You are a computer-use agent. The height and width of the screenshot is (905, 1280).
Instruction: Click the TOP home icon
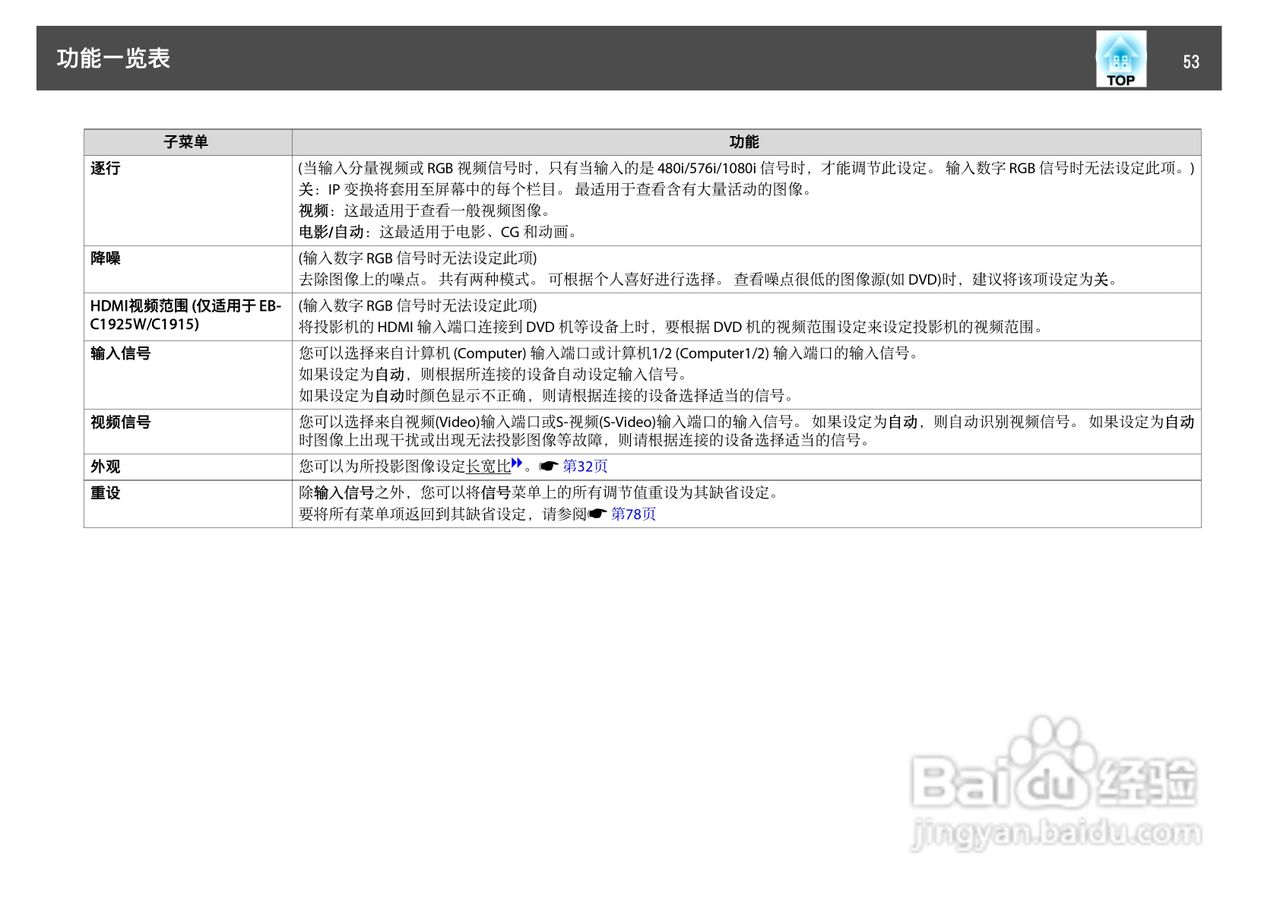tap(1121, 59)
